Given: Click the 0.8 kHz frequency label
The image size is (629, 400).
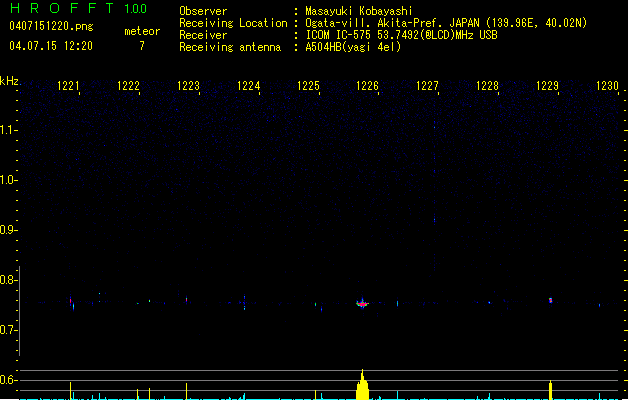Looking at the screenshot, I should 8,280.
